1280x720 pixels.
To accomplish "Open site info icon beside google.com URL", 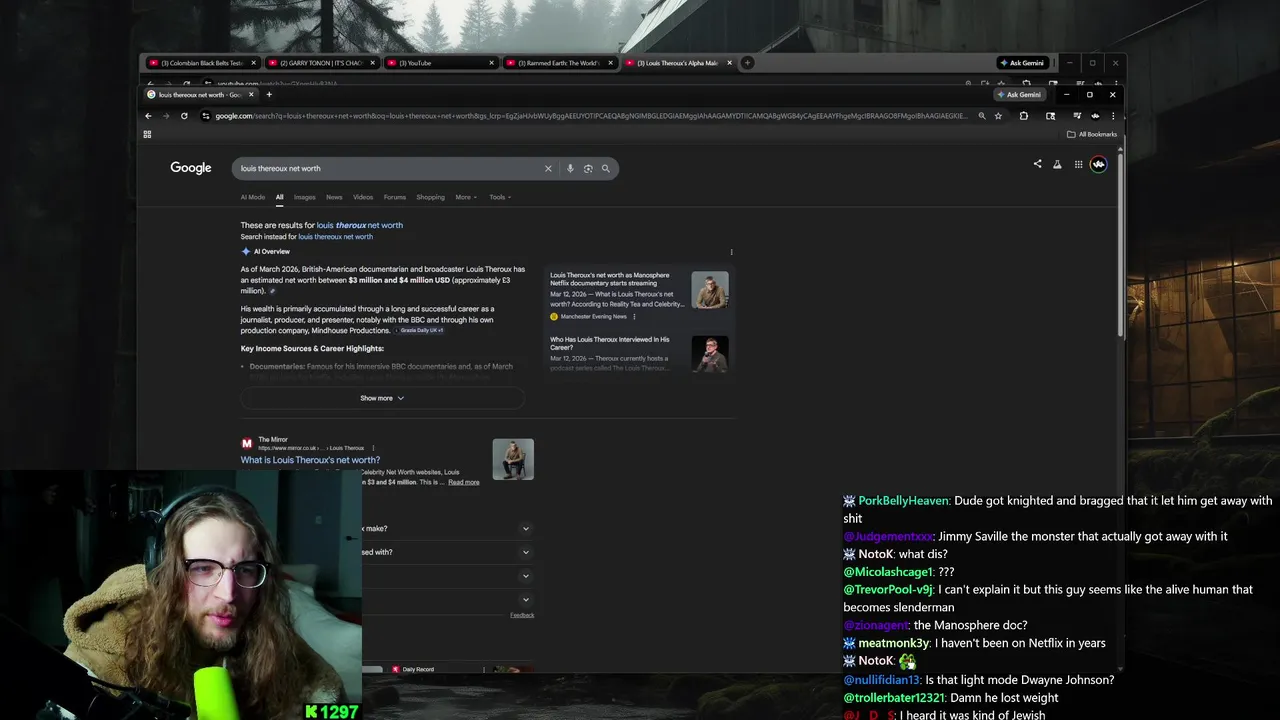I will (x=206, y=116).
